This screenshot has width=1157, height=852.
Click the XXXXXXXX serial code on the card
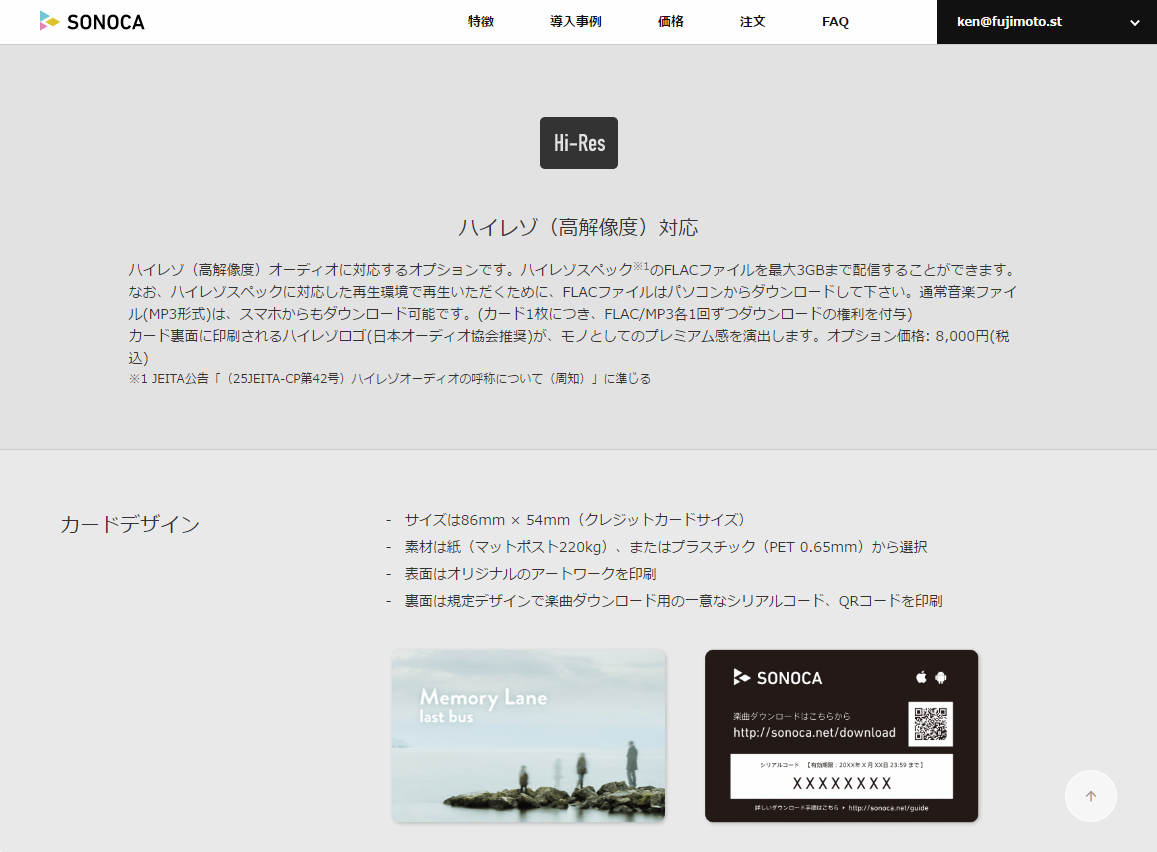pyautogui.click(x=842, y=783)
